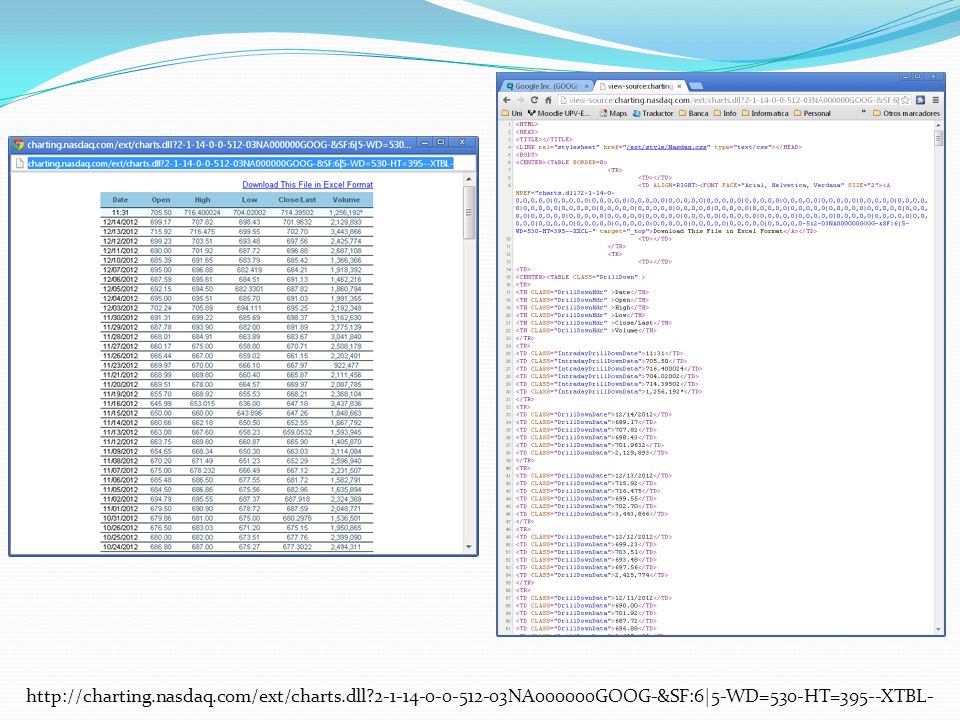Open the Banca bookmarks folder
Viewport: 960px width, 720px height.
[x=694, y=113]
